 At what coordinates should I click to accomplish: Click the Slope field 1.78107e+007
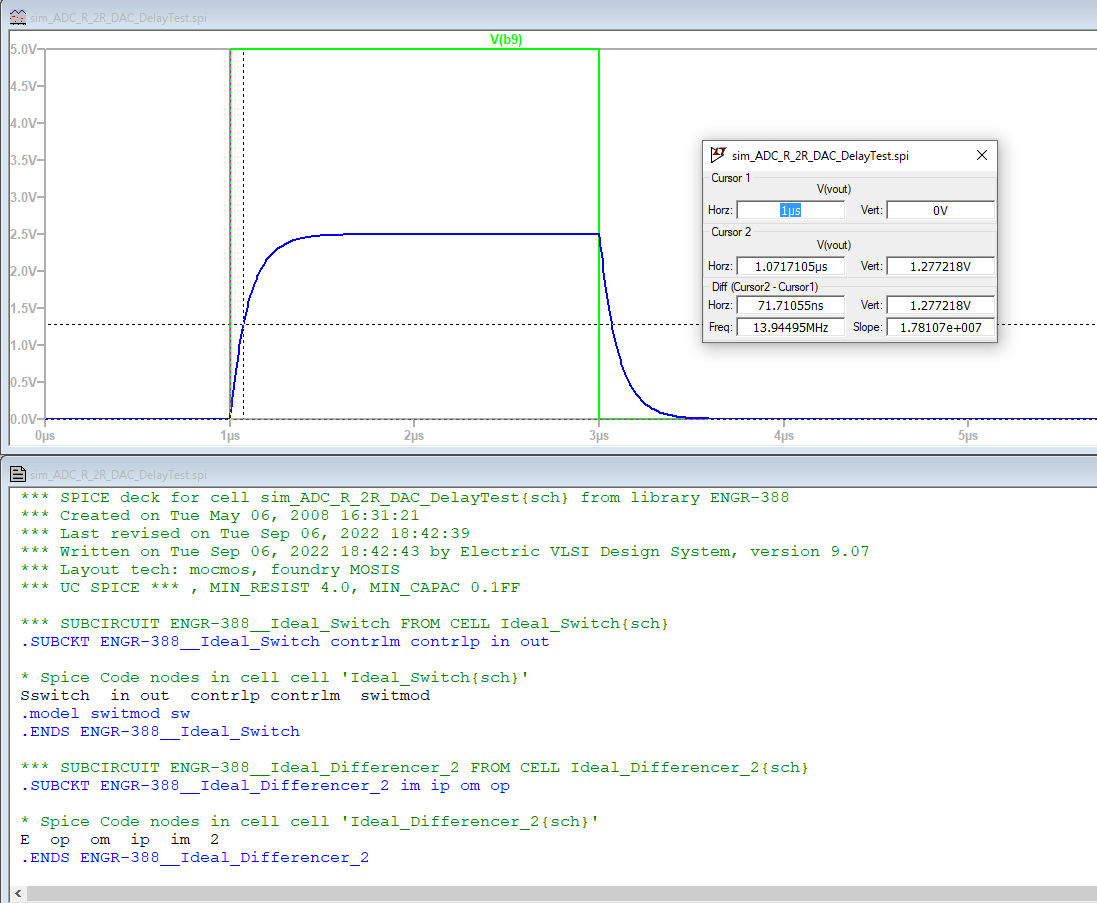point(940,327)
